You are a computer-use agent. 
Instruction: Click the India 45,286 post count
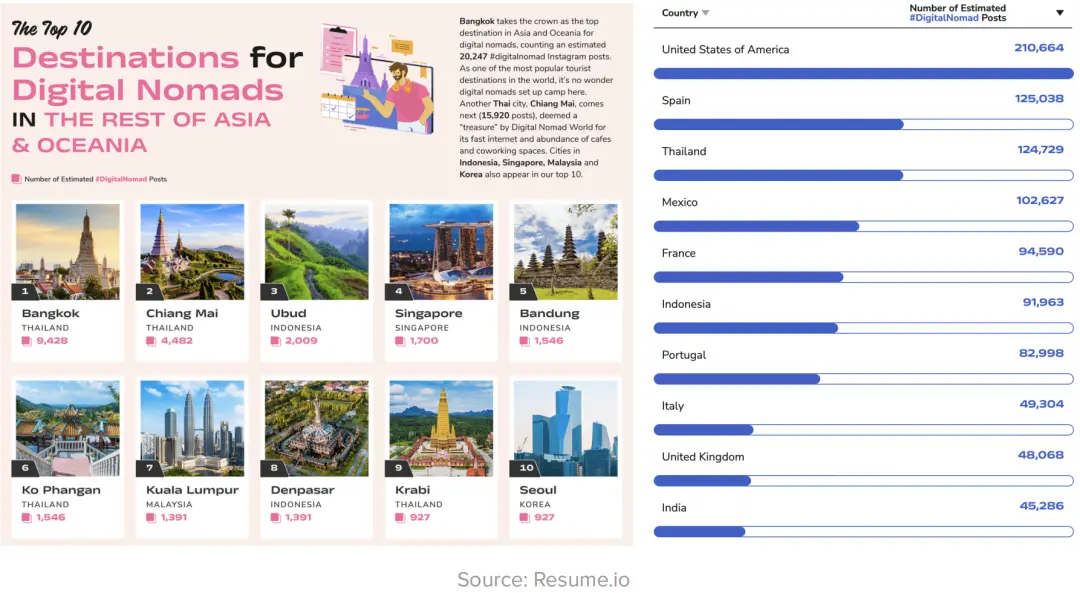(x=1041, y=506)
